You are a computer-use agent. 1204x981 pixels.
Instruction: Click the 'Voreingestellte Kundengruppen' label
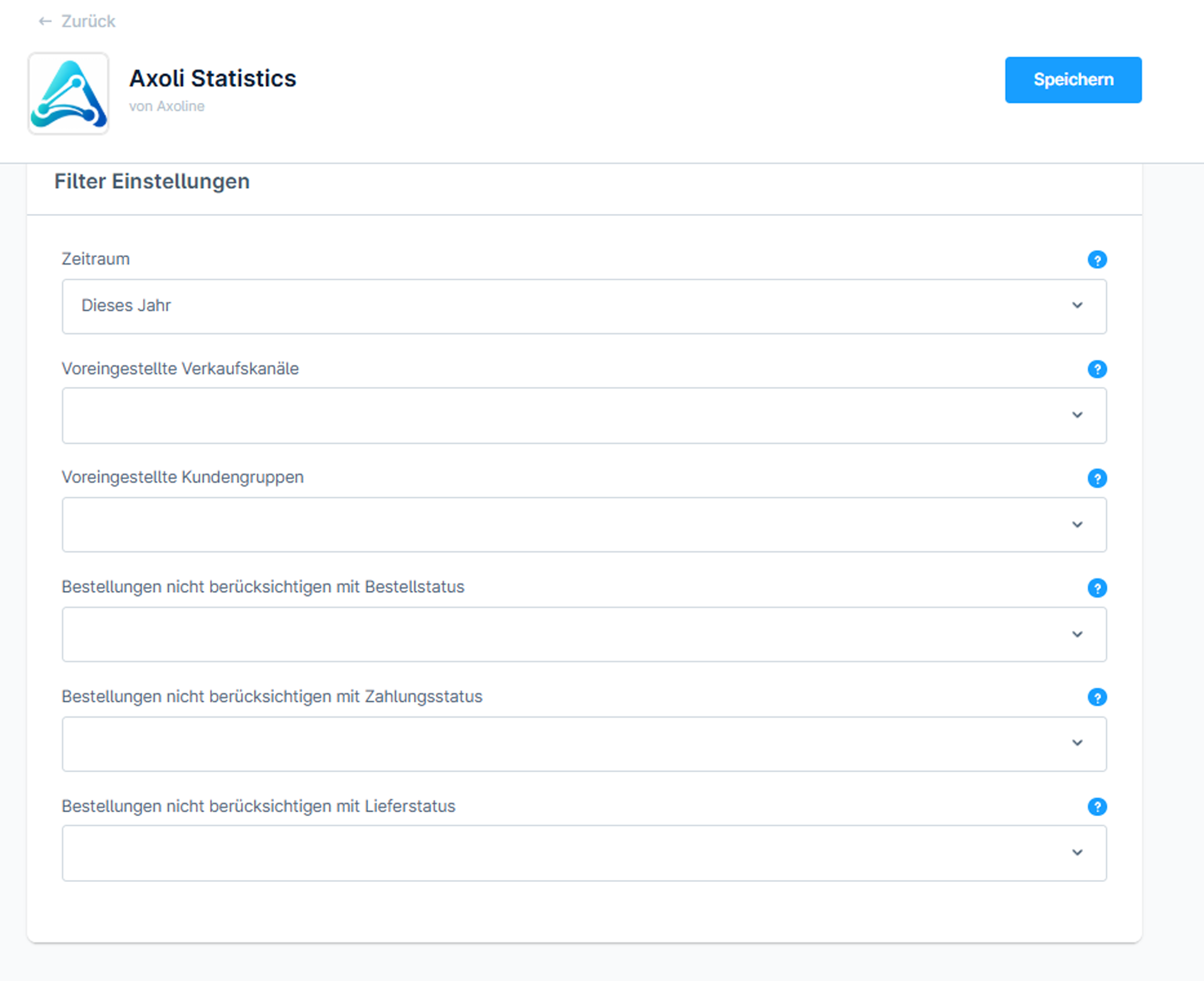pos(182,477)
